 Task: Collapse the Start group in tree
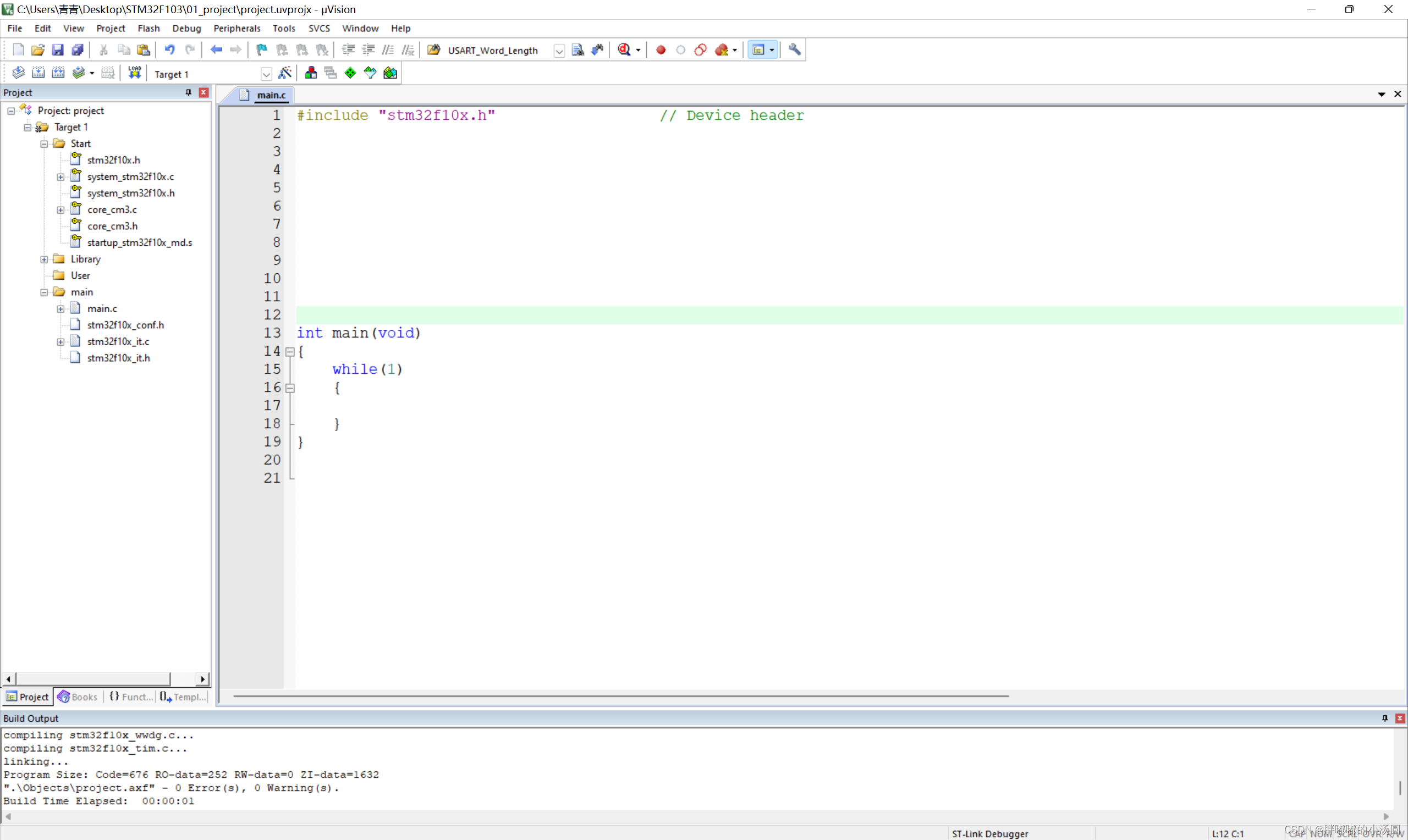(x=44, y=144)
